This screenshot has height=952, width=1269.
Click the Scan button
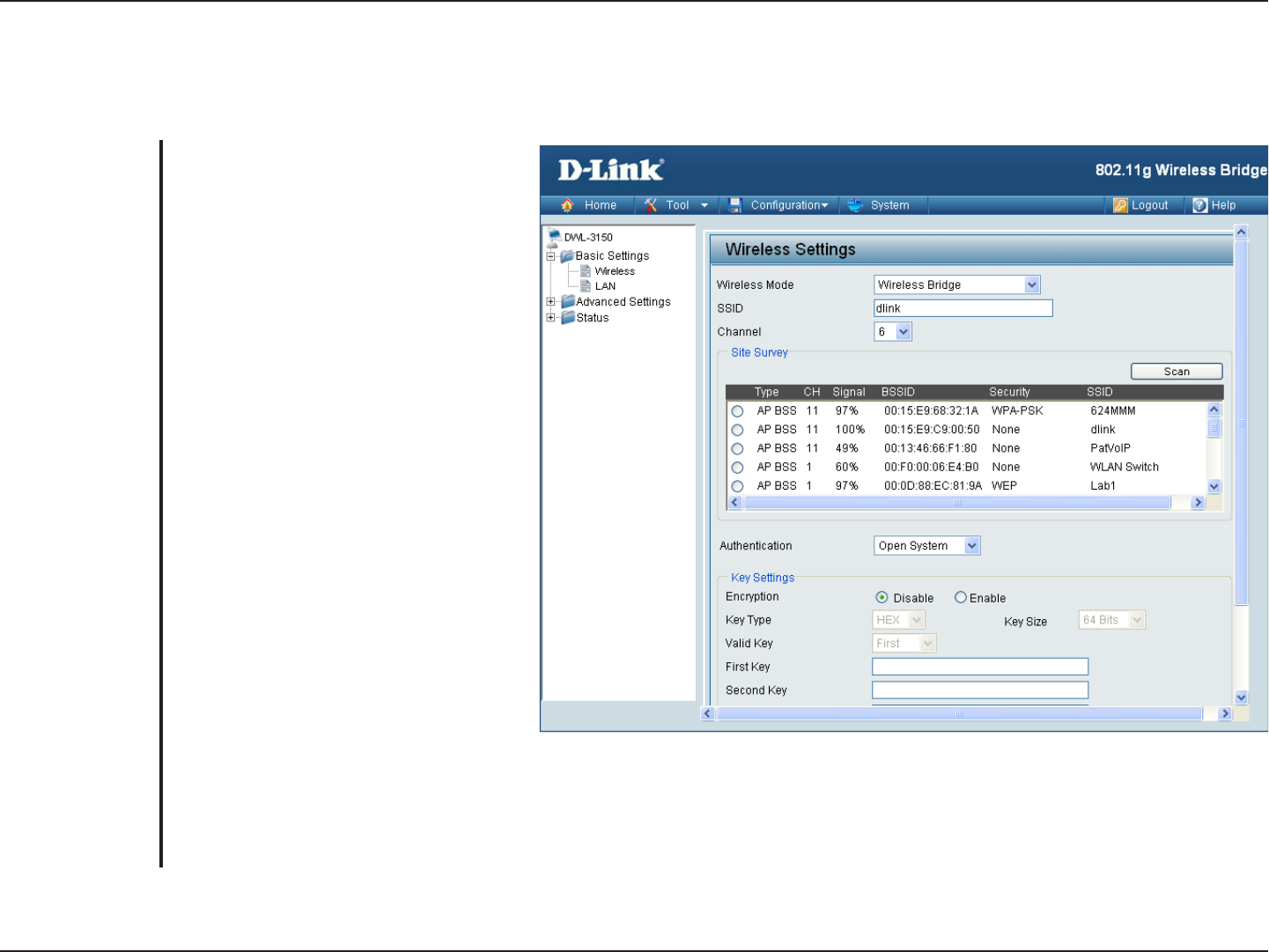(1177, 372)
